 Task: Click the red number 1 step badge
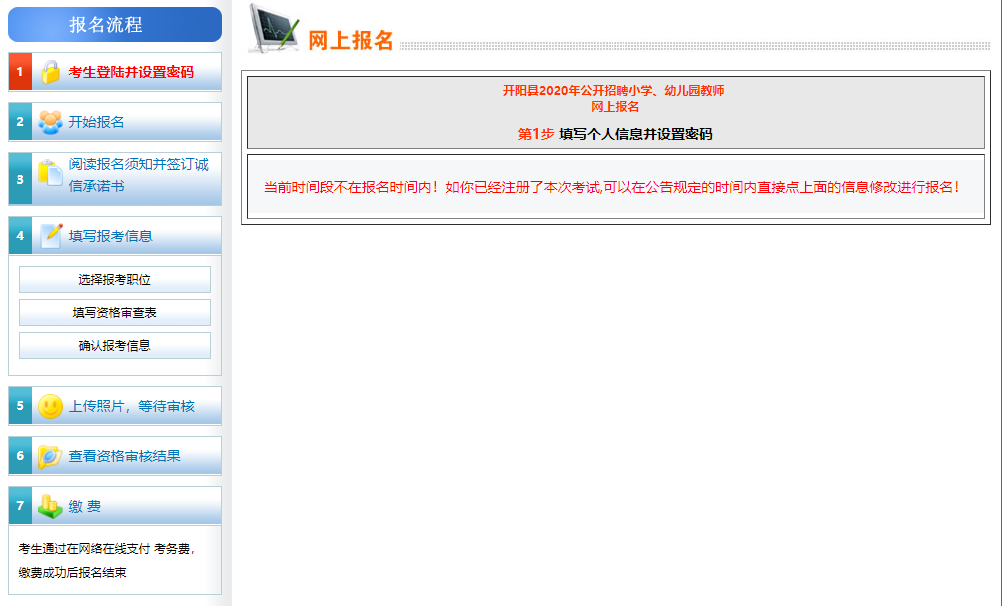20,72
